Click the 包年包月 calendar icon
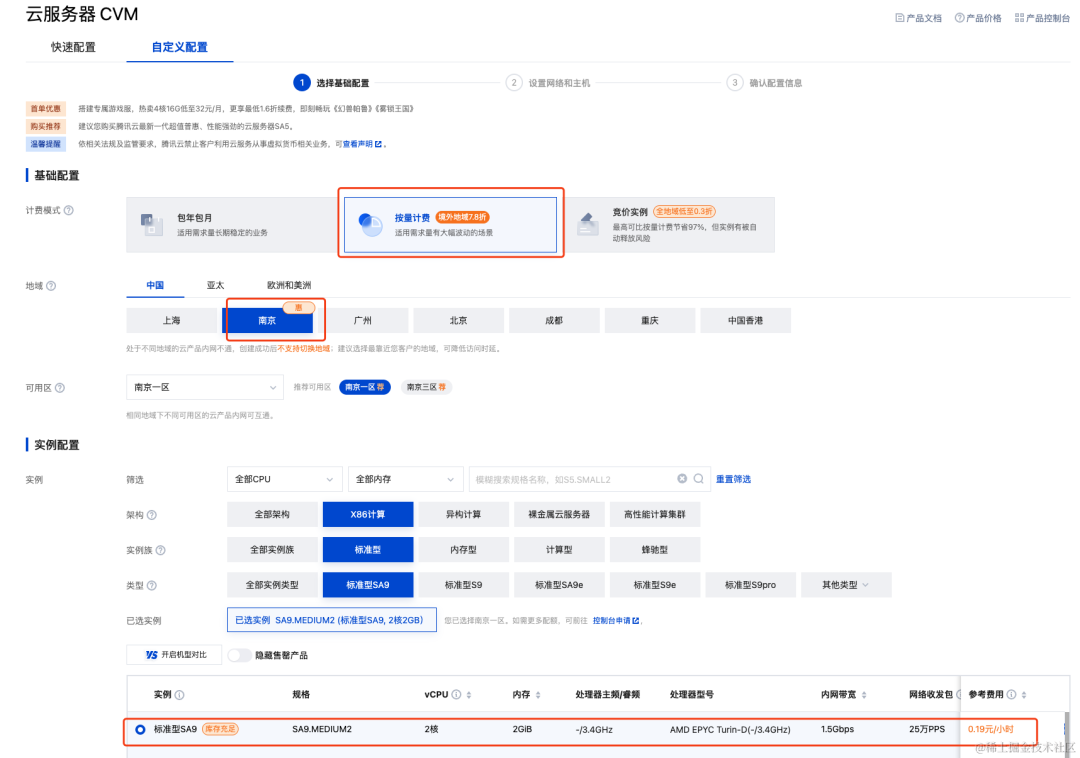 point(152,224)
